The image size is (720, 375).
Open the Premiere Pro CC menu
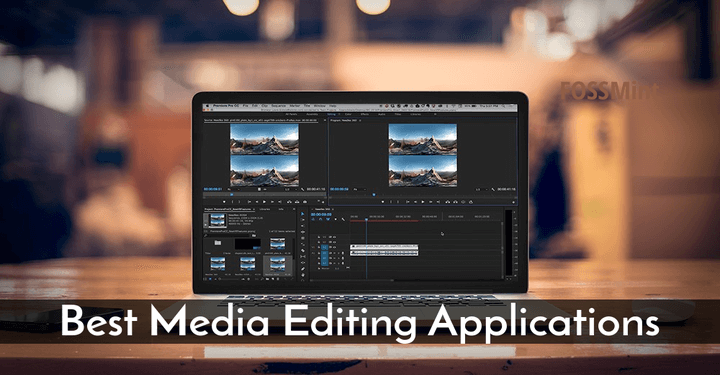(226, 106)
